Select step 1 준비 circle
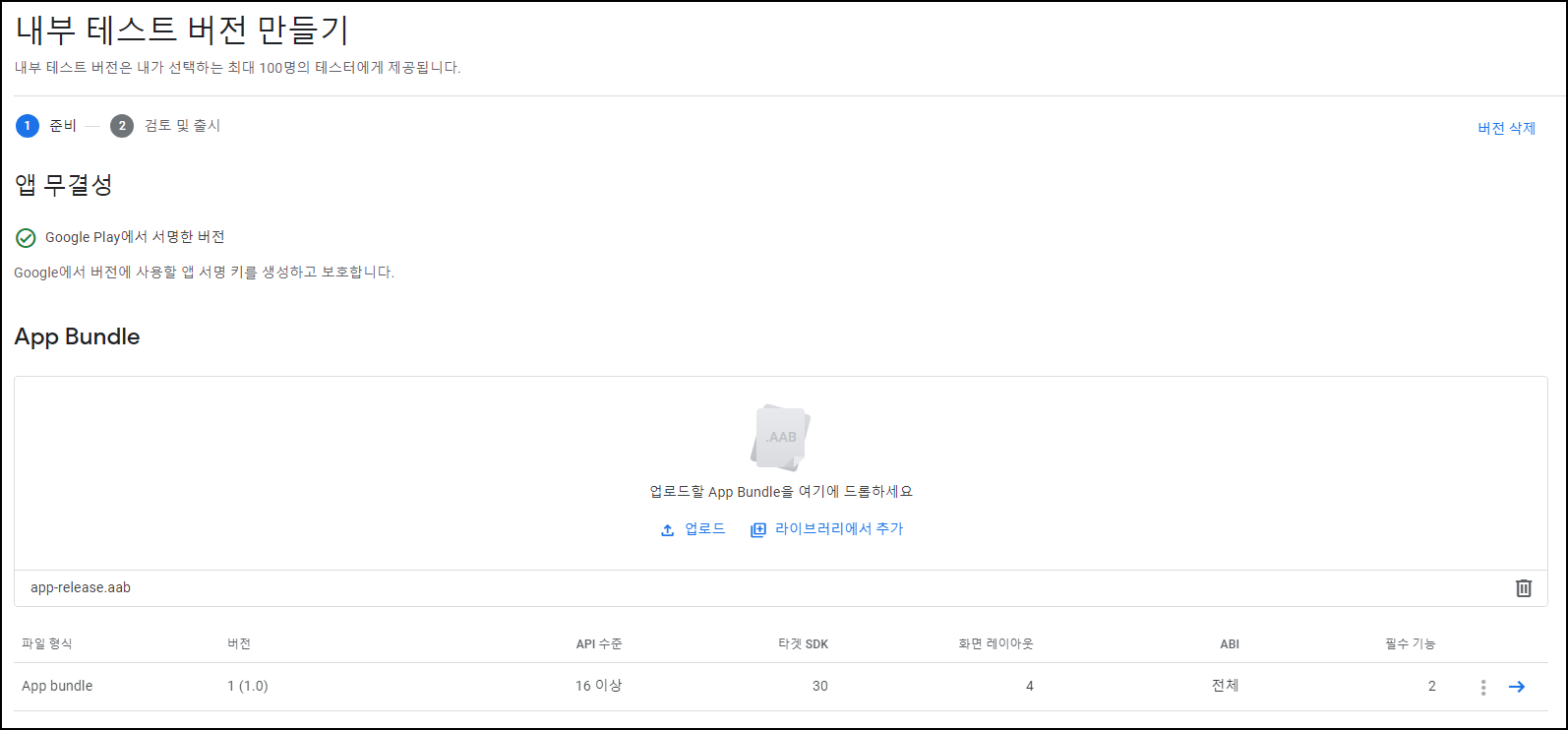The image size is (1568, 730). (x=28, y=126)
